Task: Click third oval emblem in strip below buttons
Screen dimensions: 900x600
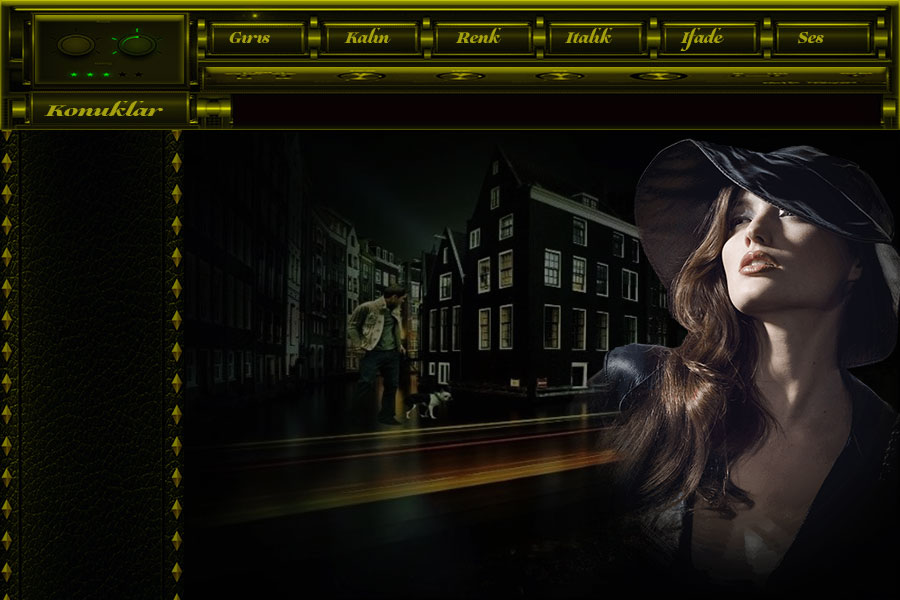Action: [x=559, y=76]
